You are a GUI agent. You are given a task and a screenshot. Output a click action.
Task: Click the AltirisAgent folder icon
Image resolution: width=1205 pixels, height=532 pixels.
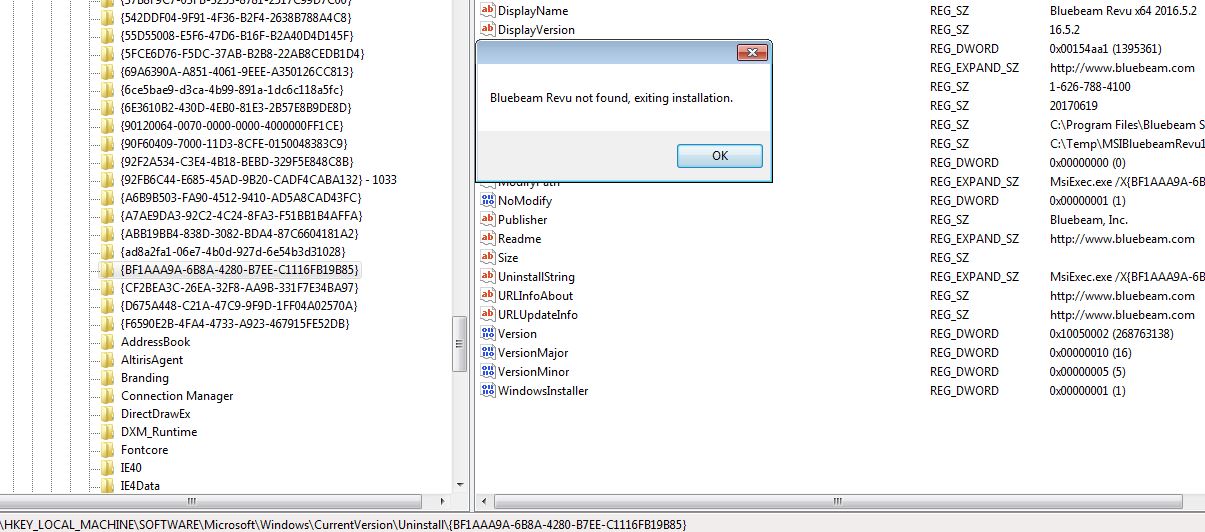[108, 359]
